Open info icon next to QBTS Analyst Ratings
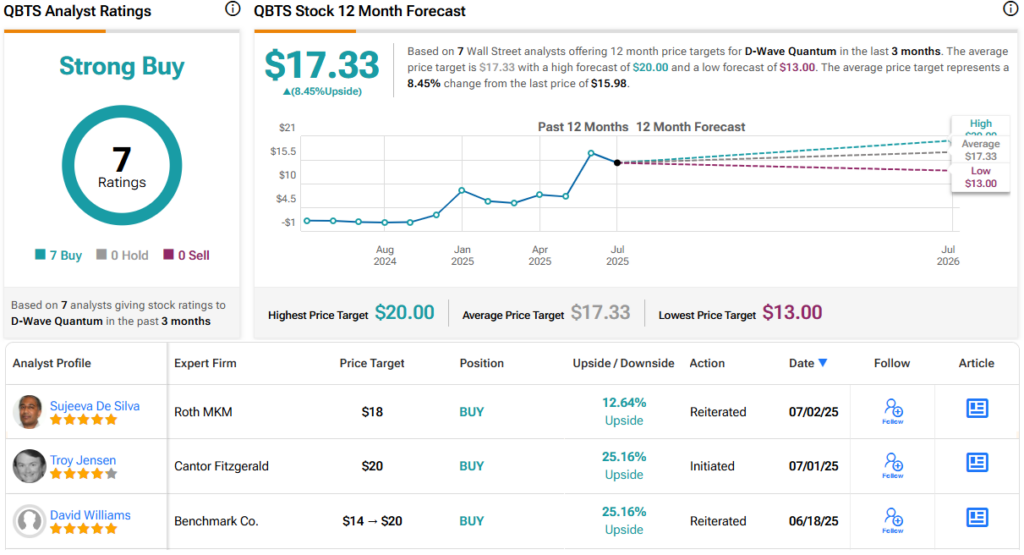 pyautogui.click(x=232, y=9)
